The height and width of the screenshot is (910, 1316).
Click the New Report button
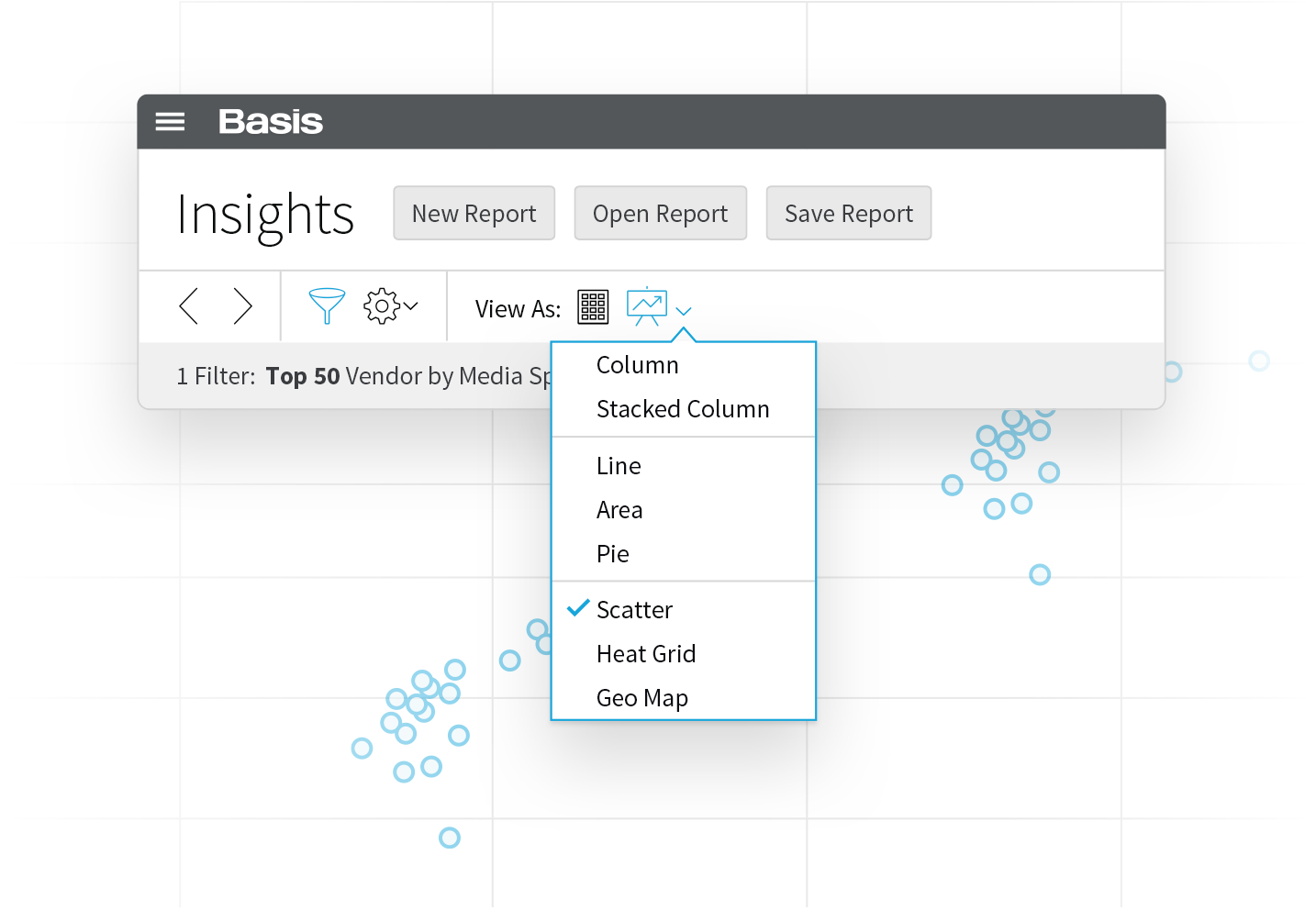(x=474, y=213)
